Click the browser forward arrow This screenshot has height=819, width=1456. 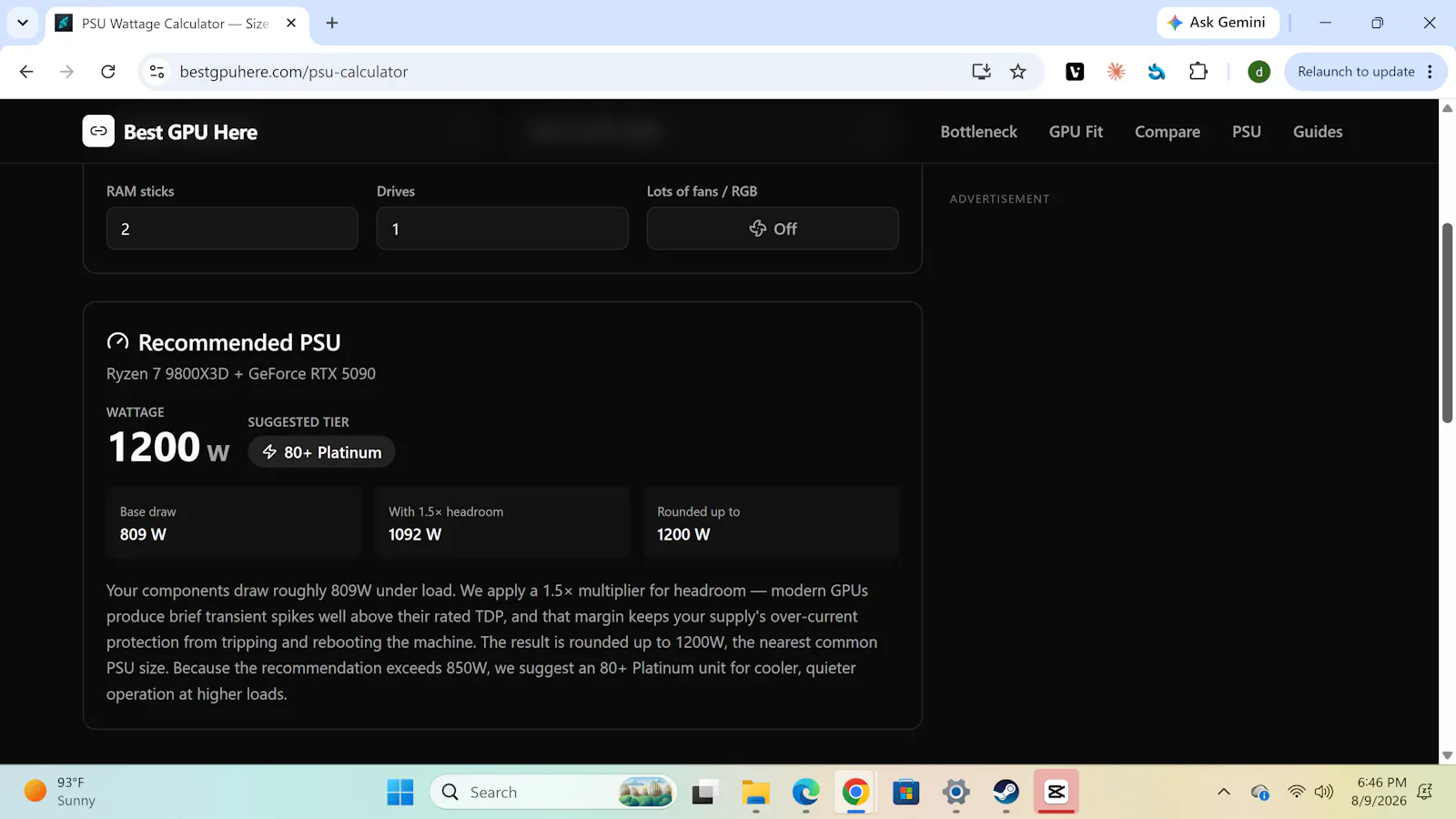pyautogui.click(x=67, y=72)
